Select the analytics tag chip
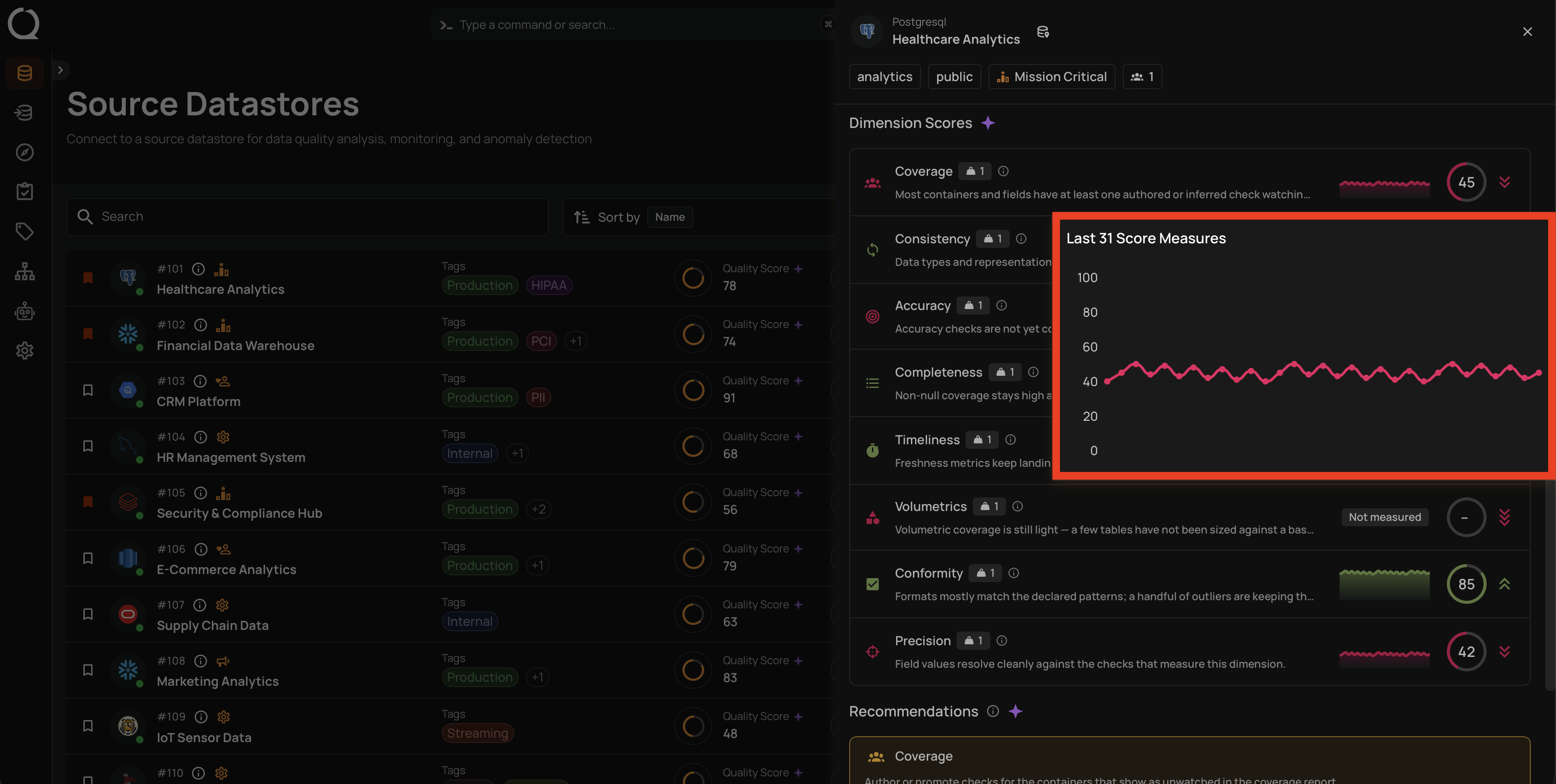1556x784 pixels. (884, 77)
